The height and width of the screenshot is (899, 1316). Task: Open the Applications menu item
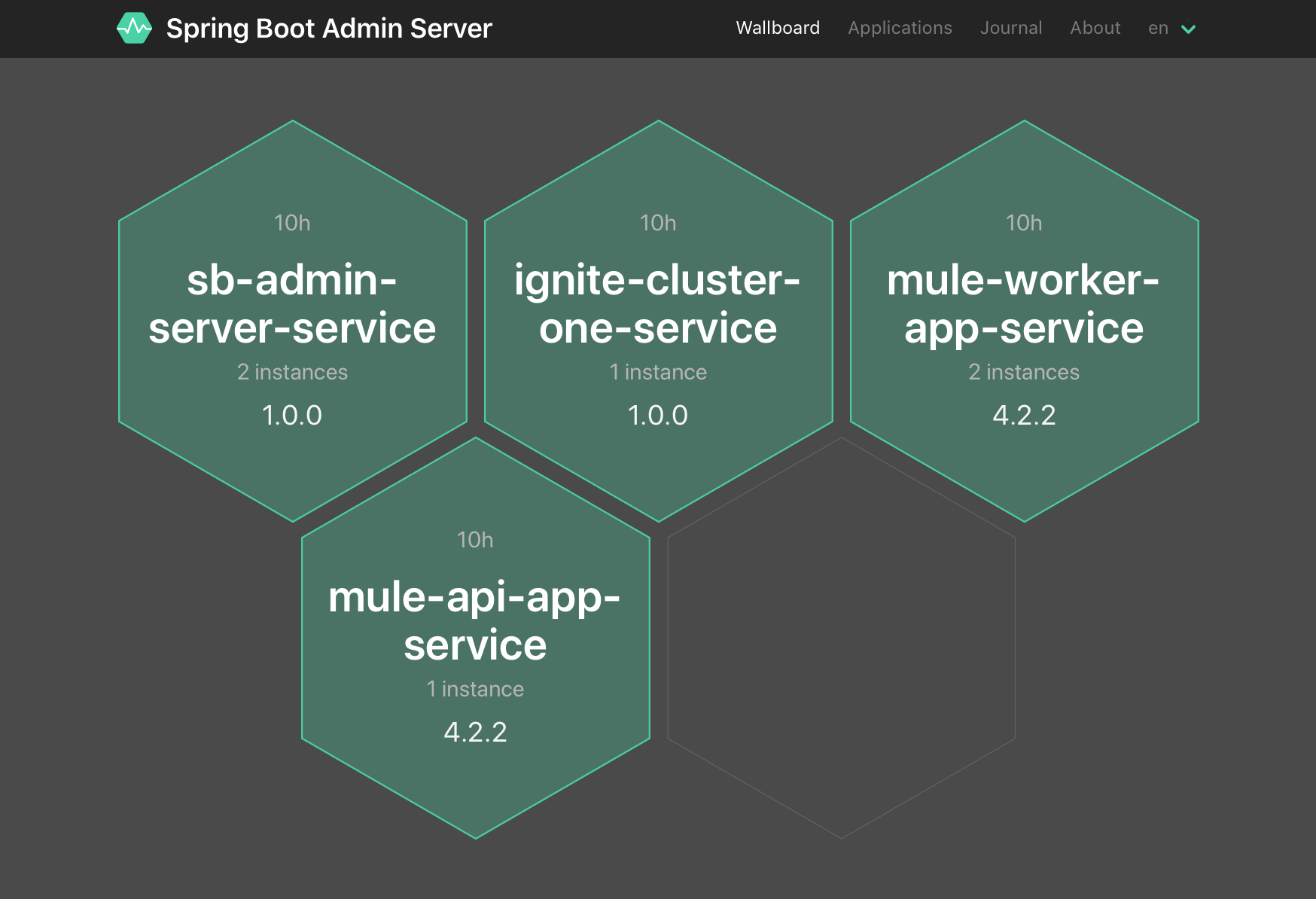[900, 28]
